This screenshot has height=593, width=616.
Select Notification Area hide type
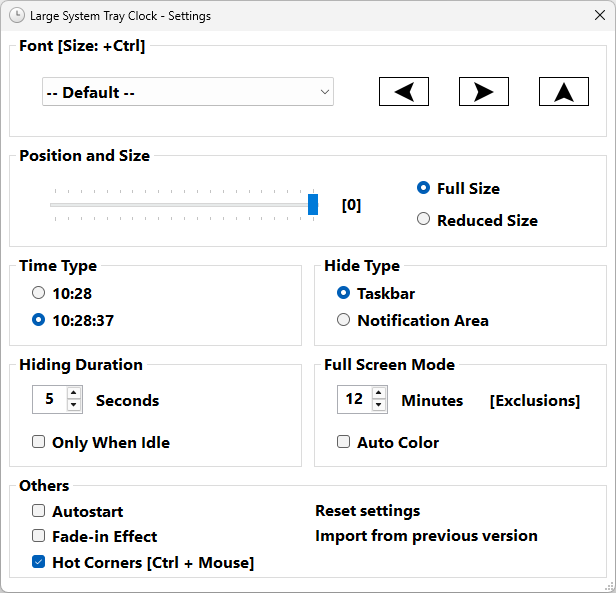[x=344, y=320]
